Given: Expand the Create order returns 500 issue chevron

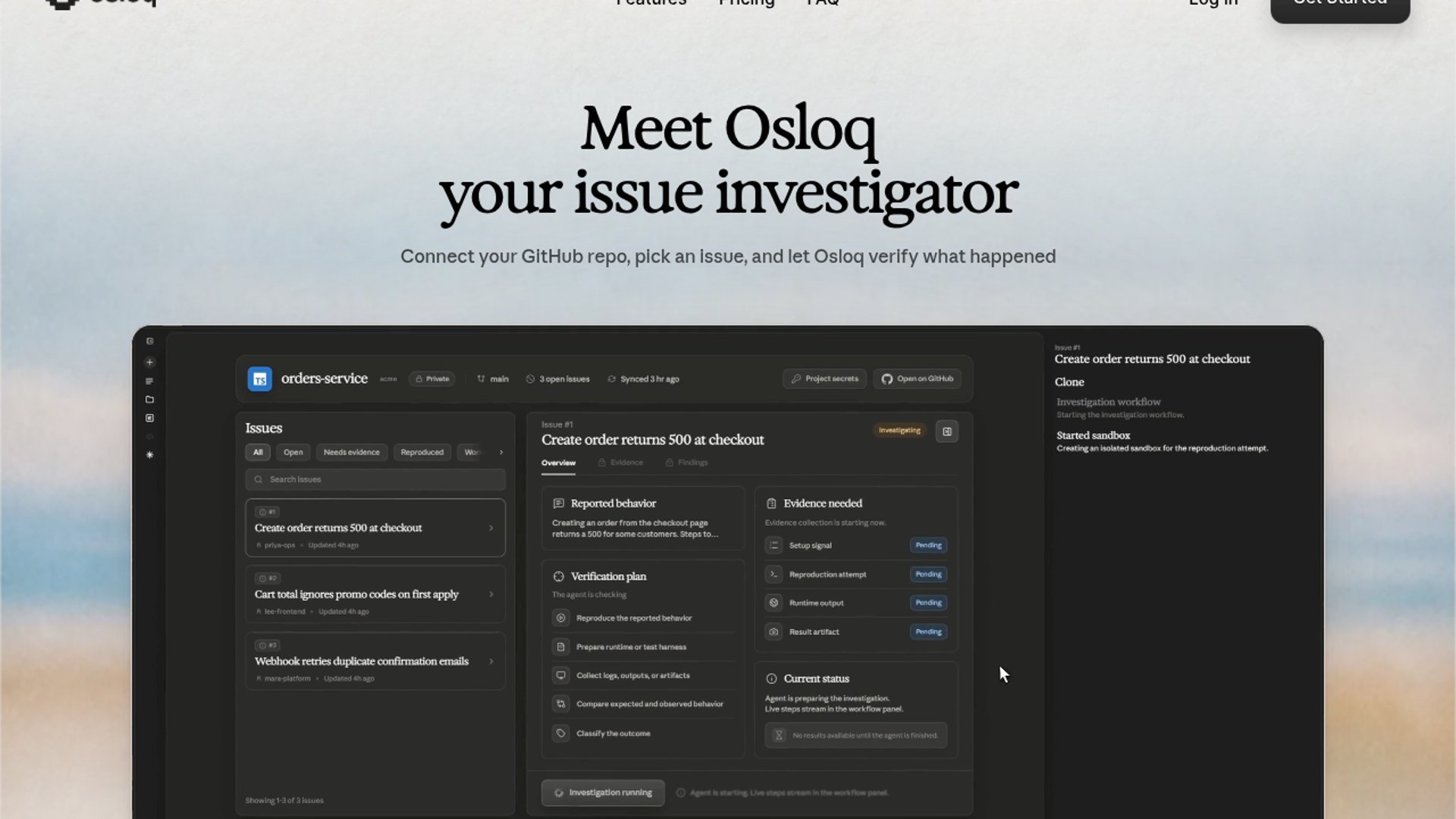Looking at the screenshot, I should (x=491, y=528).
